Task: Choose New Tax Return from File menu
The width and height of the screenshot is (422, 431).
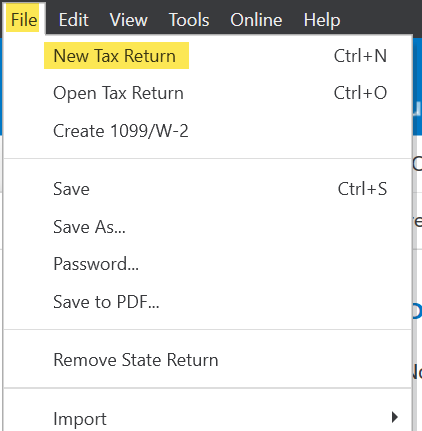Action: 208,56
